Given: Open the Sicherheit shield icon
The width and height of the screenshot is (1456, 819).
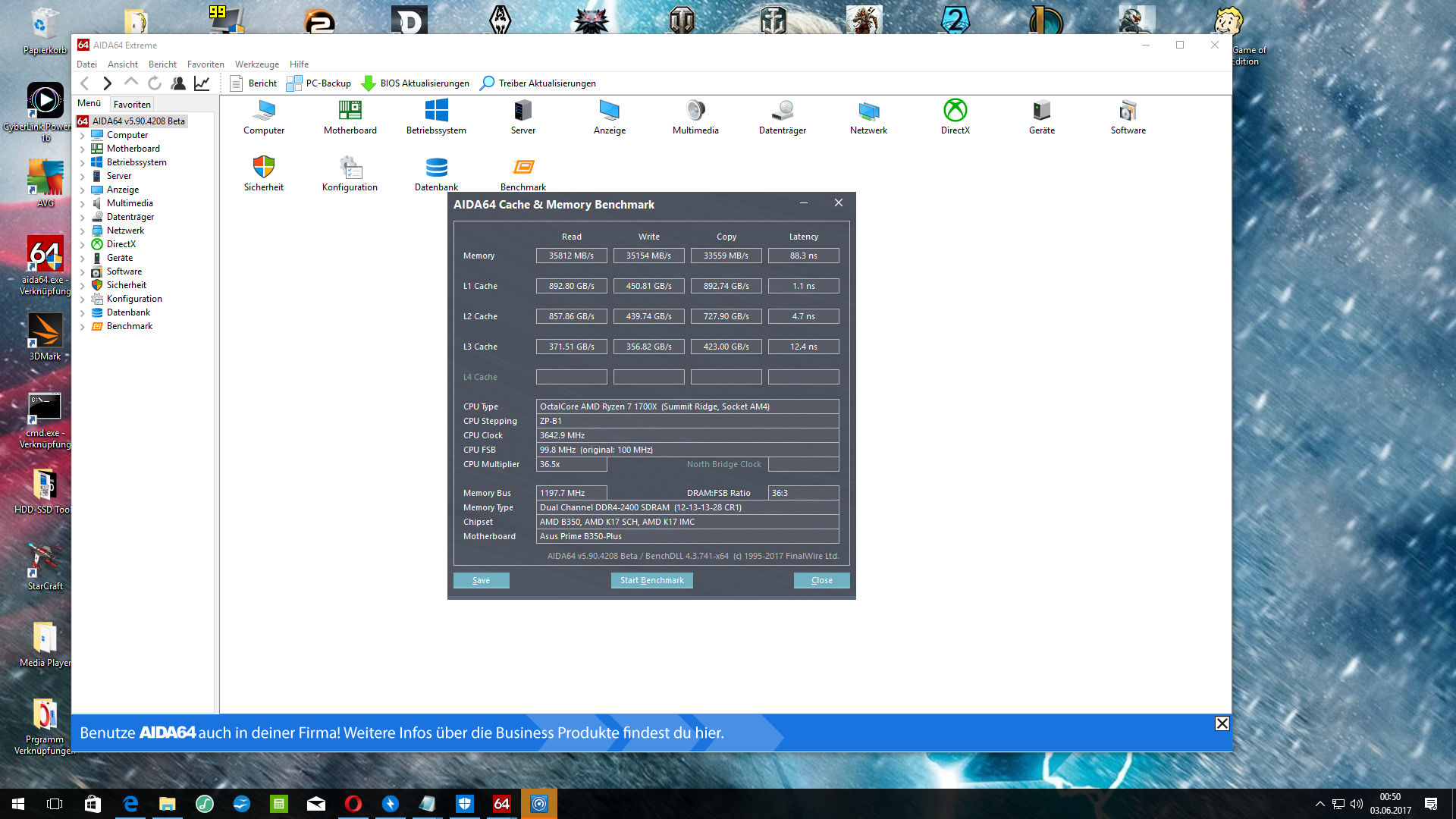Looking at the screenshot, I should 263,167.
